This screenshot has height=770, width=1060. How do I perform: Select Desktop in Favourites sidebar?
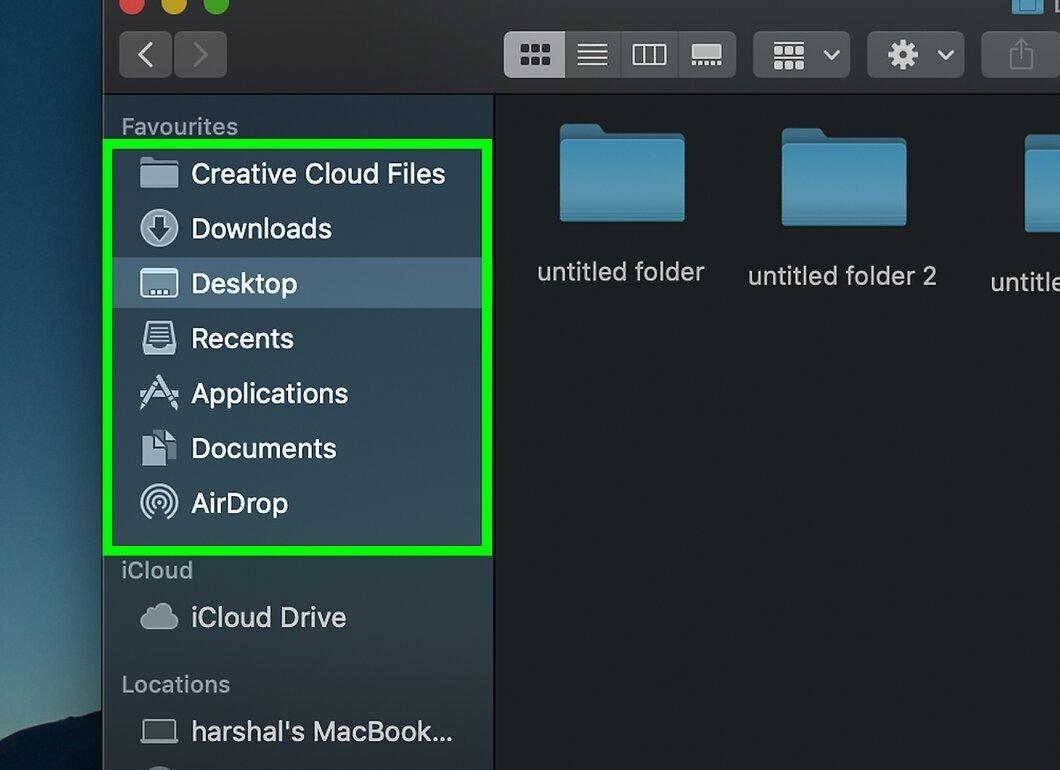pos(297,283)
